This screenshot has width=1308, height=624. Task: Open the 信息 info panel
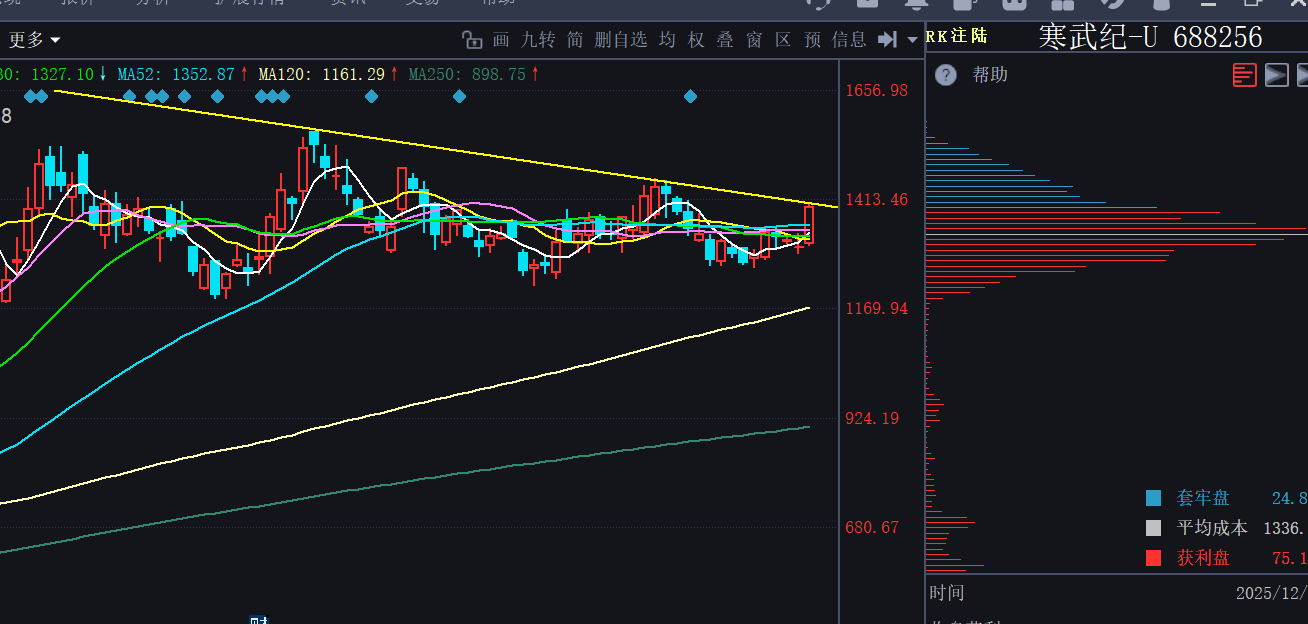(x=849, y=40)
